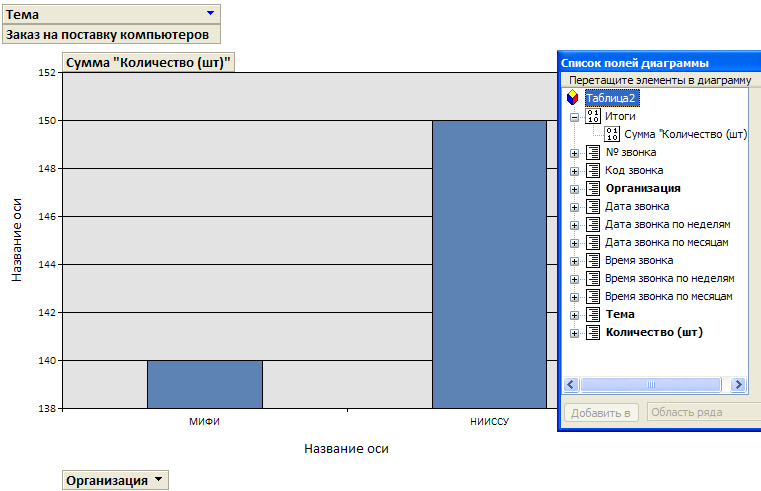
Task: Click the Время звонка по месяцам icon
Action: (593, 296)
